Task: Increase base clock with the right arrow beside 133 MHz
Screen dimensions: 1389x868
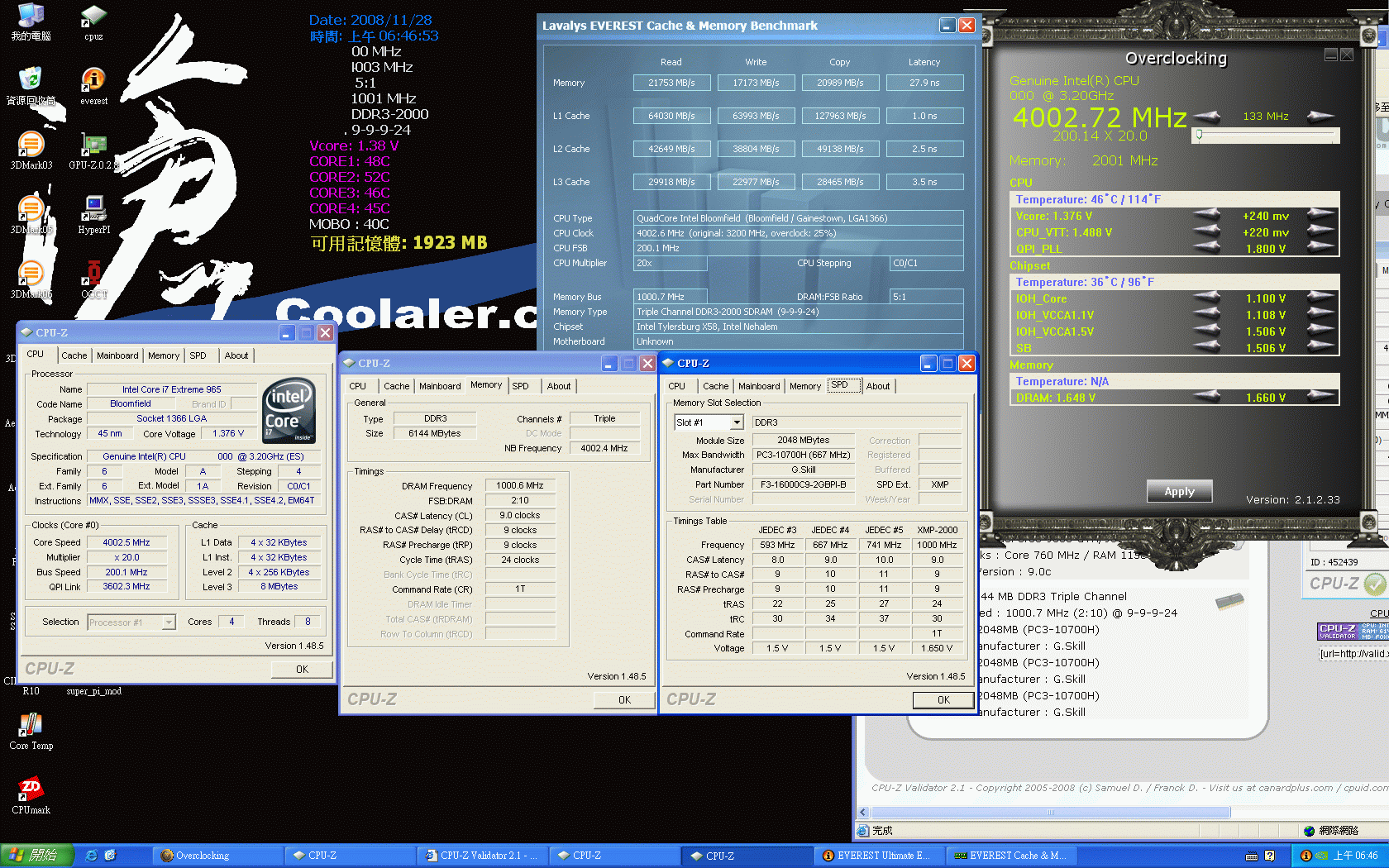Action: coord(1320,116)
